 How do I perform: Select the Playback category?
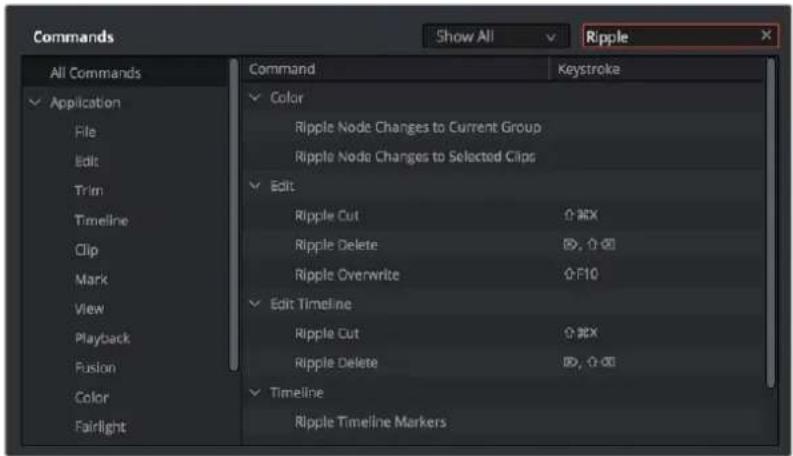pyautogui.click(x=102, y=338)
